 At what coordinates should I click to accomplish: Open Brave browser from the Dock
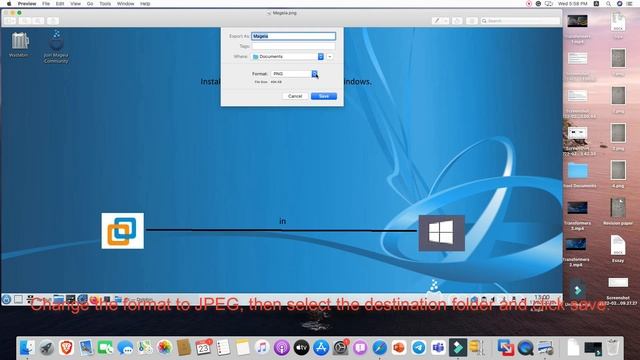click(66, 348)
